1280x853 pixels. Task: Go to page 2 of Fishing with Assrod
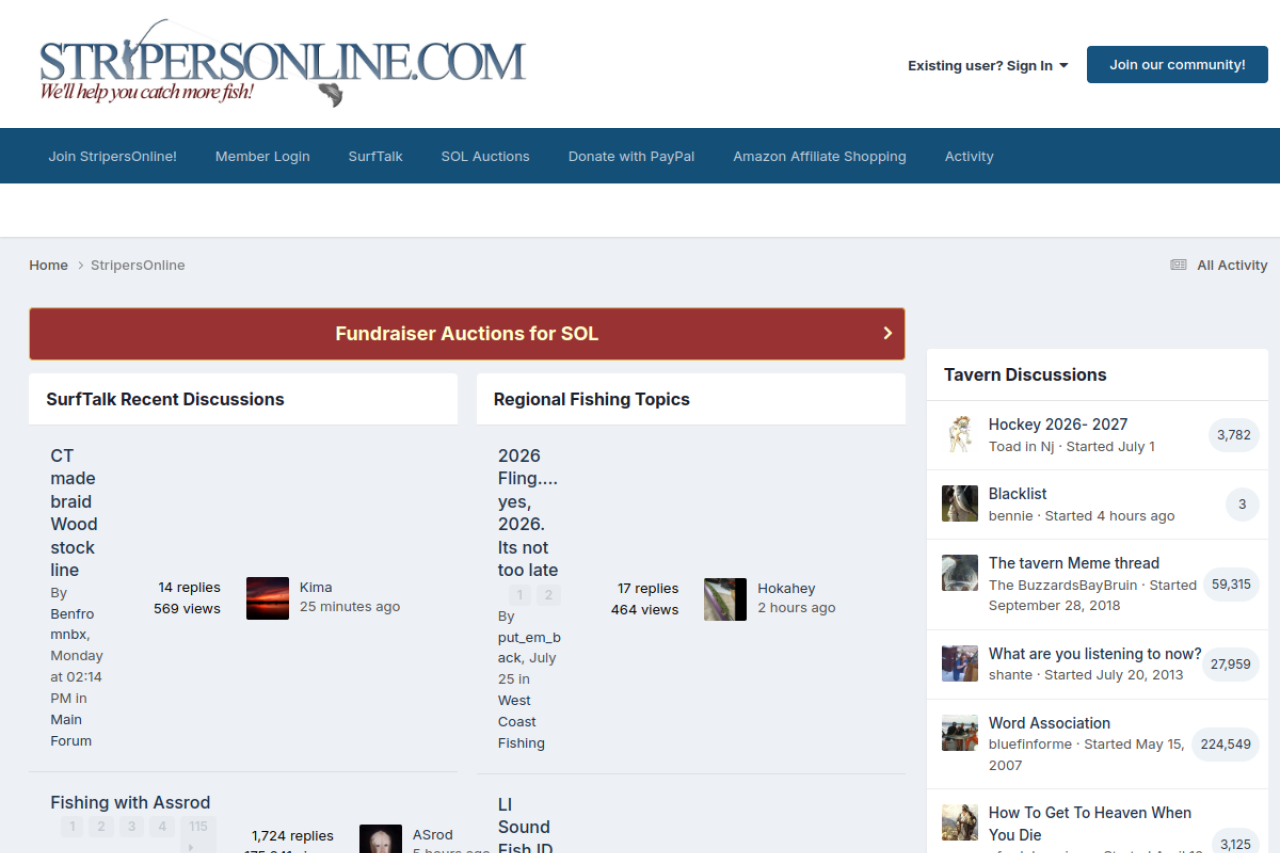(x=101, y=827)
